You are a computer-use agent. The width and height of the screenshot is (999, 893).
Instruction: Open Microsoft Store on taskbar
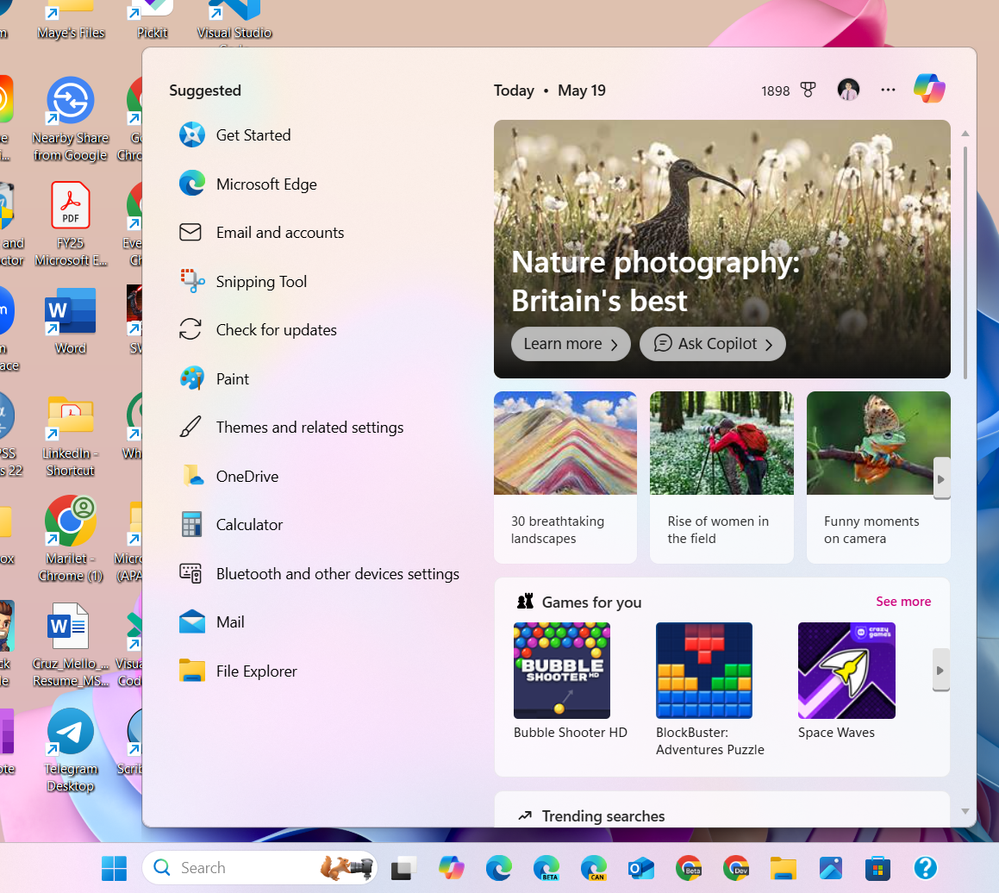(x=877, y=868)
